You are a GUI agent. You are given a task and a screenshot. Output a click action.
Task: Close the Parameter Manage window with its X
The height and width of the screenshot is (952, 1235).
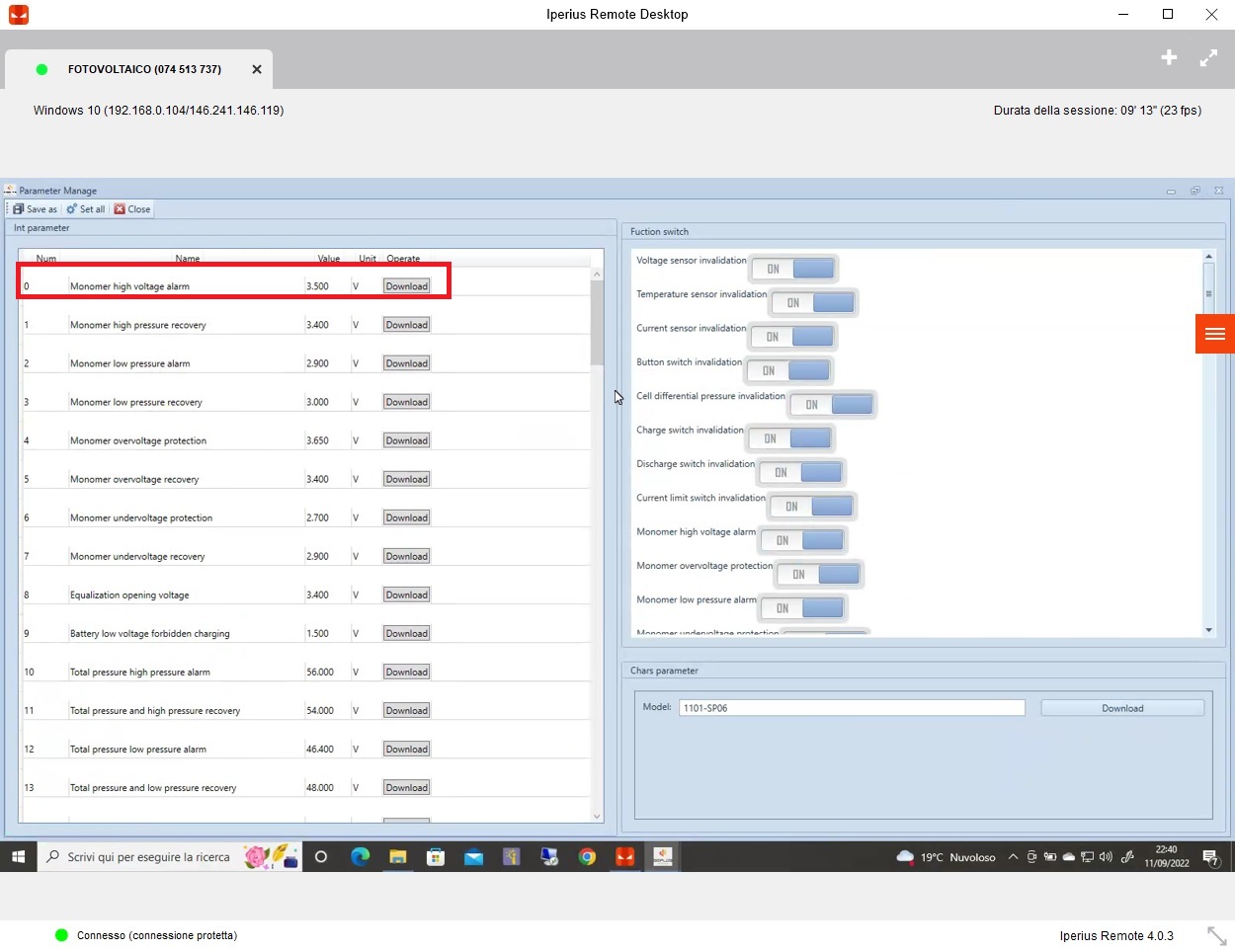click(x=1218, y=191)
